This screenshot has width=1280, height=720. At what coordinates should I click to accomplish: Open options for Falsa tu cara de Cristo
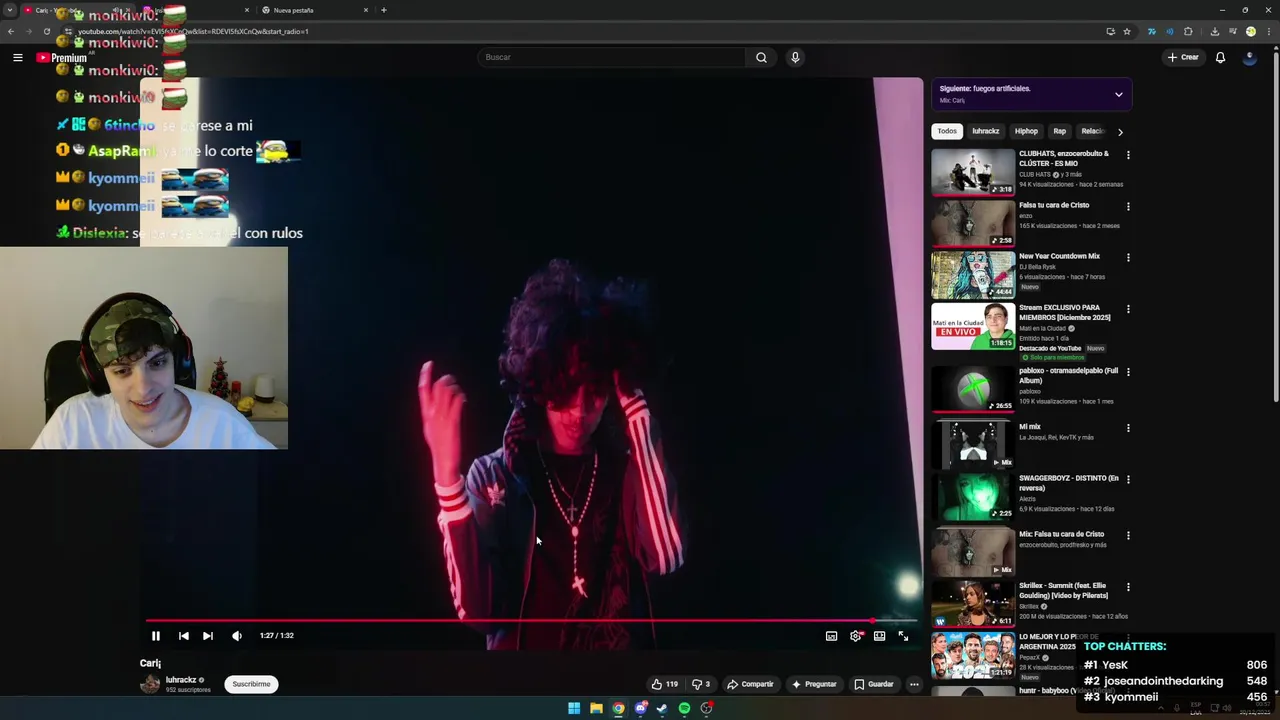click(x=1128, y=206)
